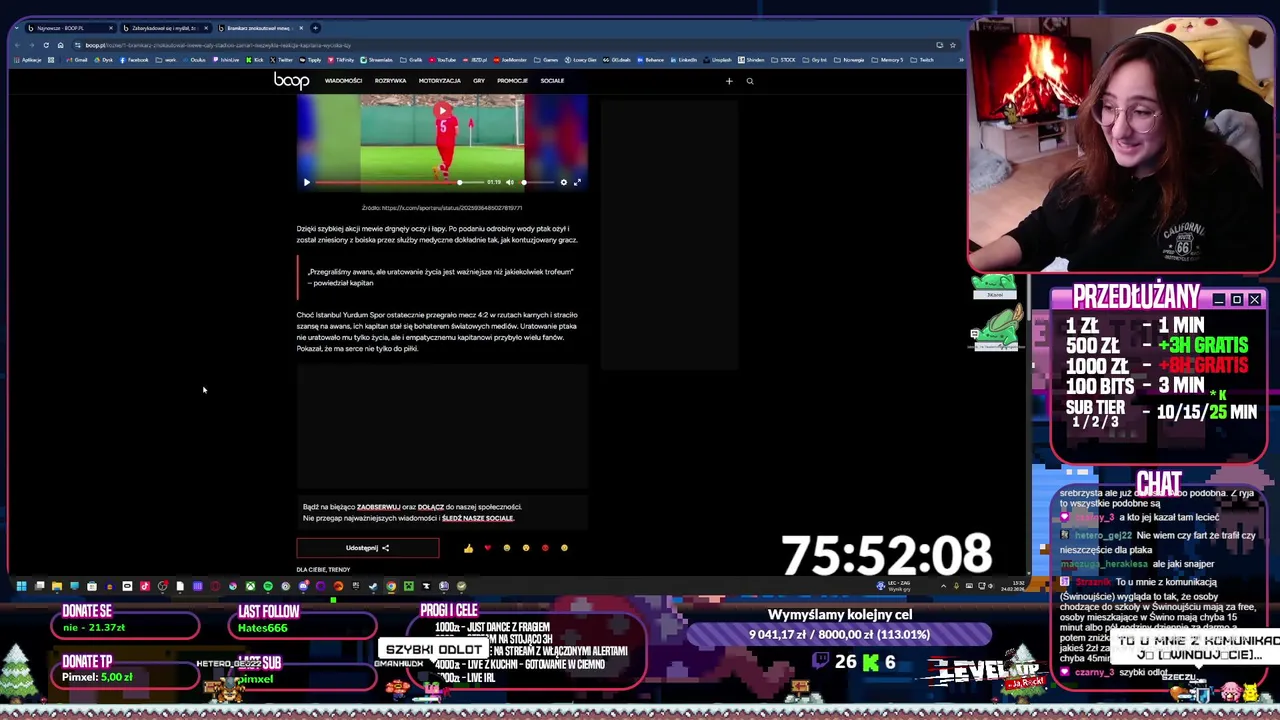Open the x.com source link
This screenshot has width=1280, height=720.
[451, 208]
